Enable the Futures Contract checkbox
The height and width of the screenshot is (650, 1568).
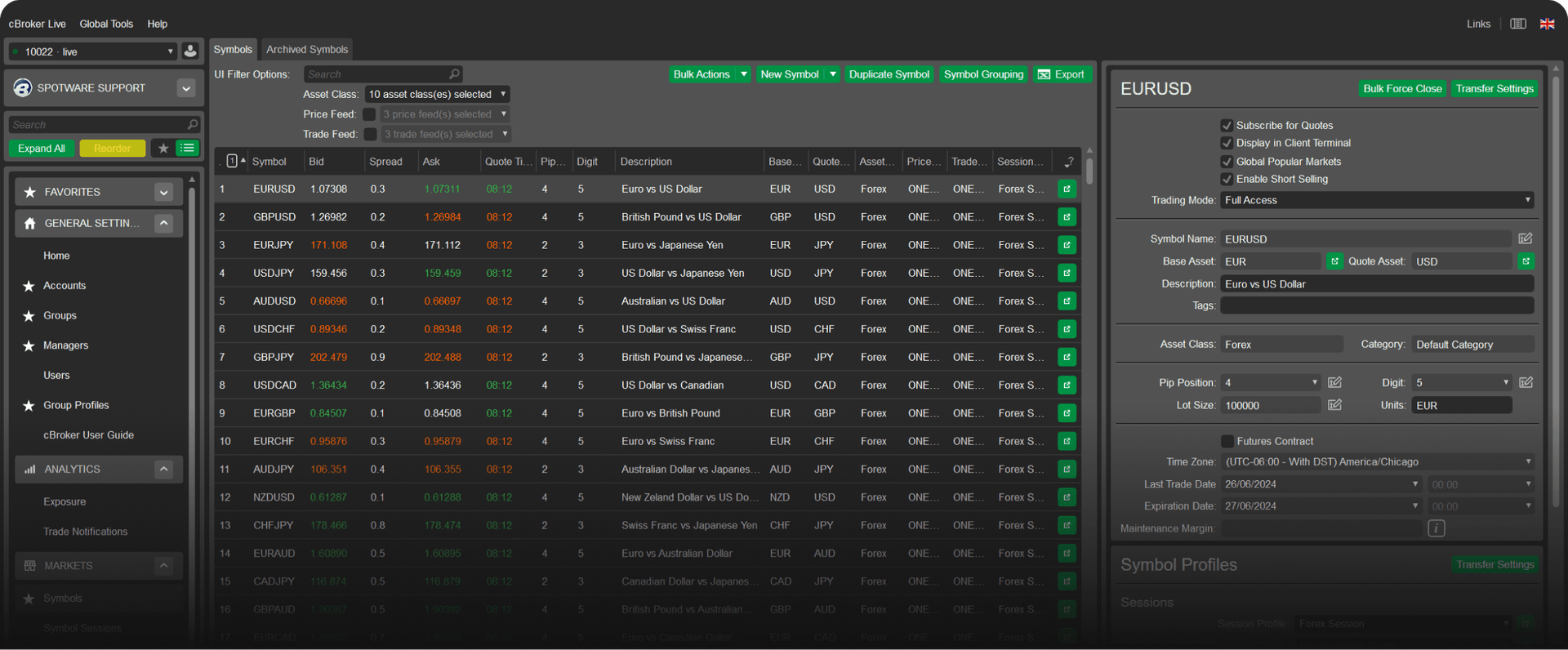(1227, 442)
